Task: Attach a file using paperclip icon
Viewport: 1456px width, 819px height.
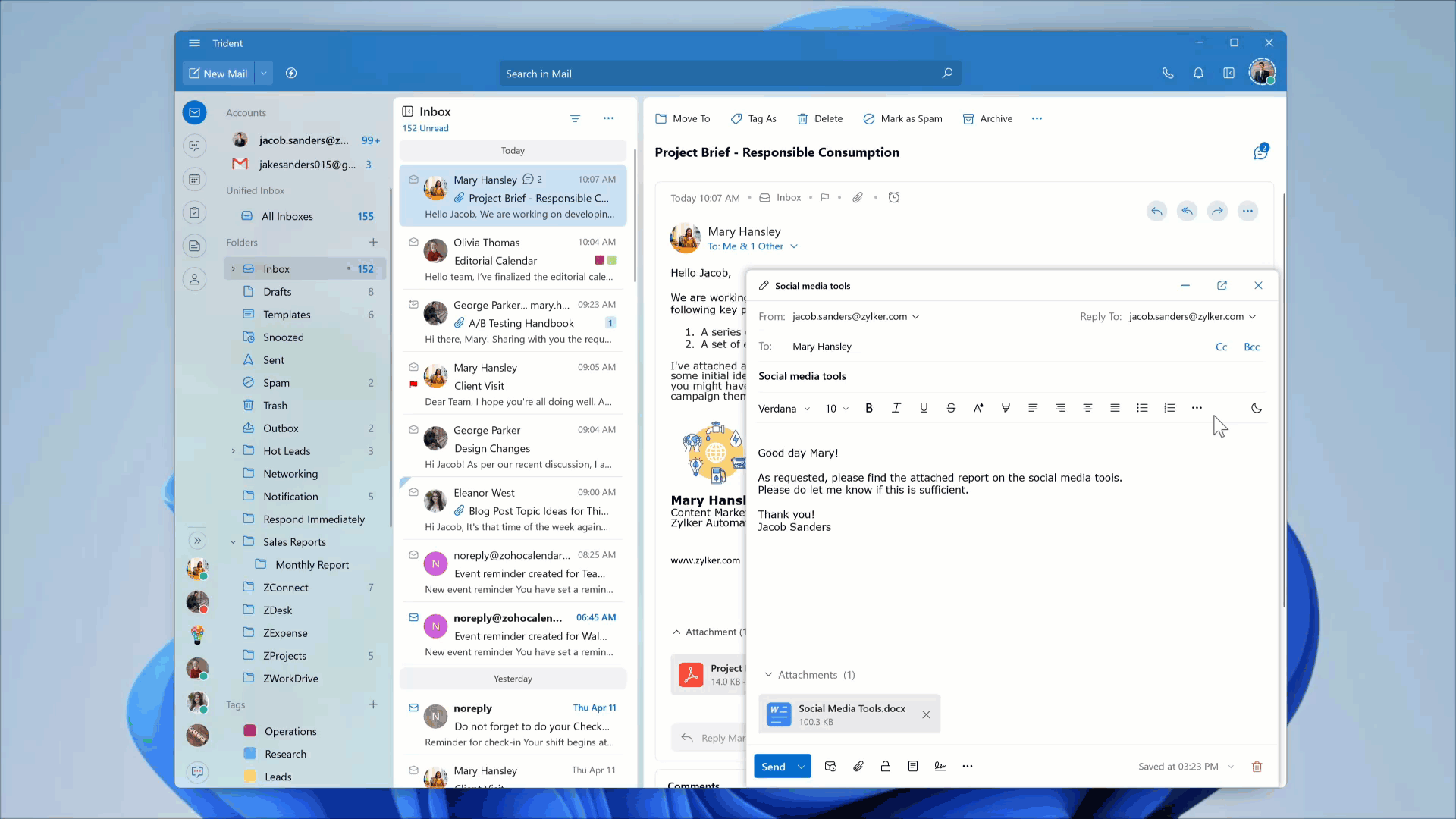Action: point(858,767)
